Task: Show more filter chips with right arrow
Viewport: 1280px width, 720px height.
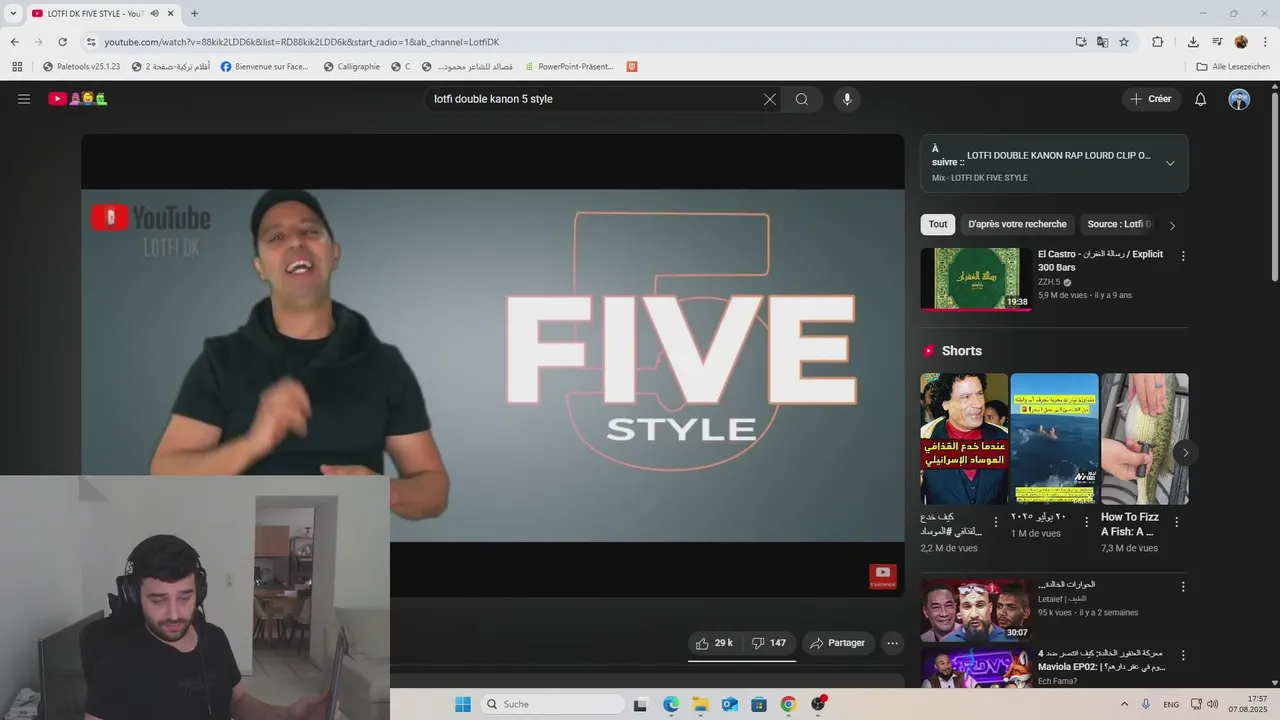Action: (1173, 225)
